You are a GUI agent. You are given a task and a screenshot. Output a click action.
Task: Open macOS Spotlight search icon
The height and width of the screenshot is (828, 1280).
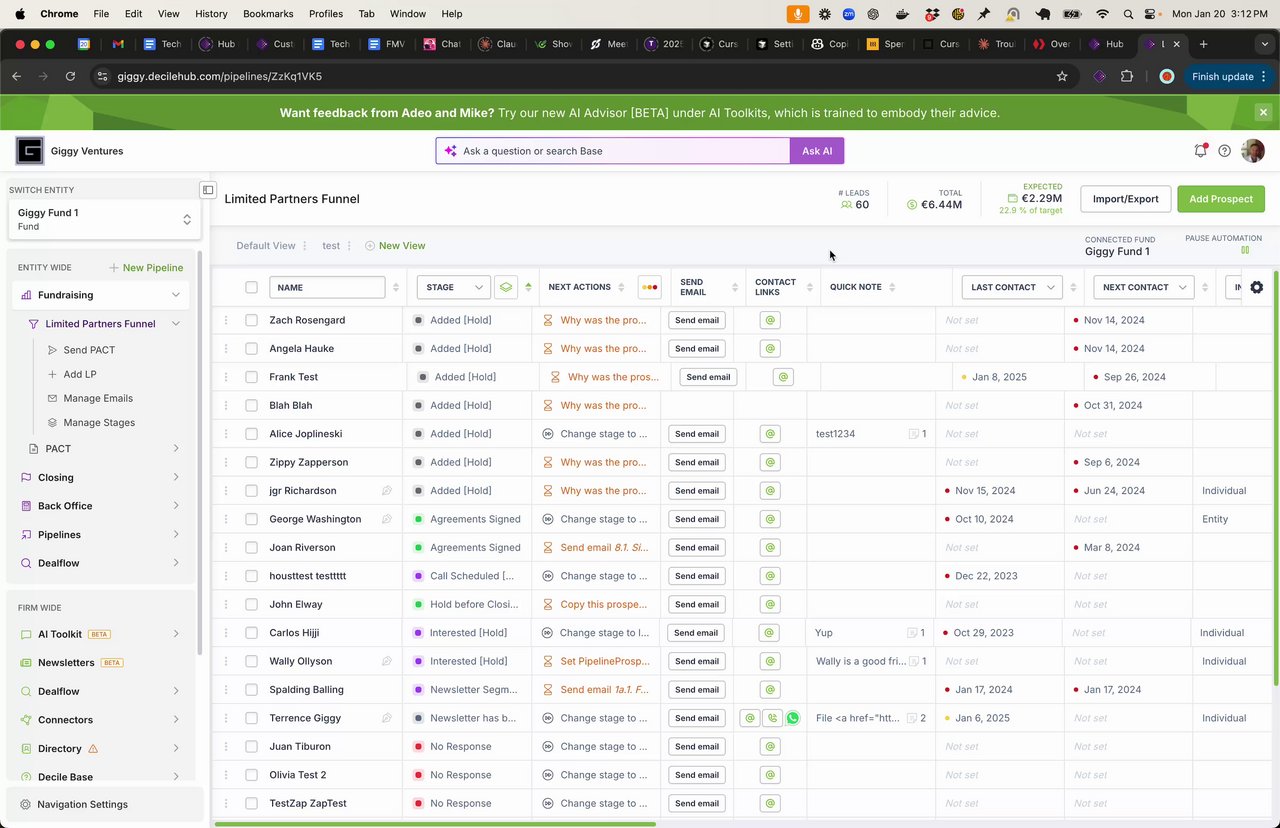tap(1128, 14)
